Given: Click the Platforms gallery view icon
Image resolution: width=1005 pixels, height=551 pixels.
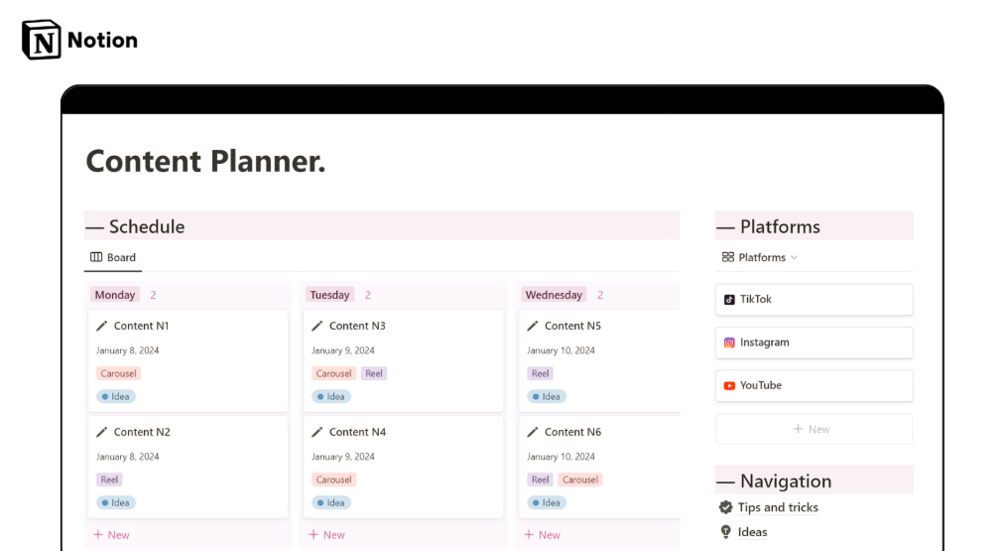Looking at the screenshot, I should point(728,257).
